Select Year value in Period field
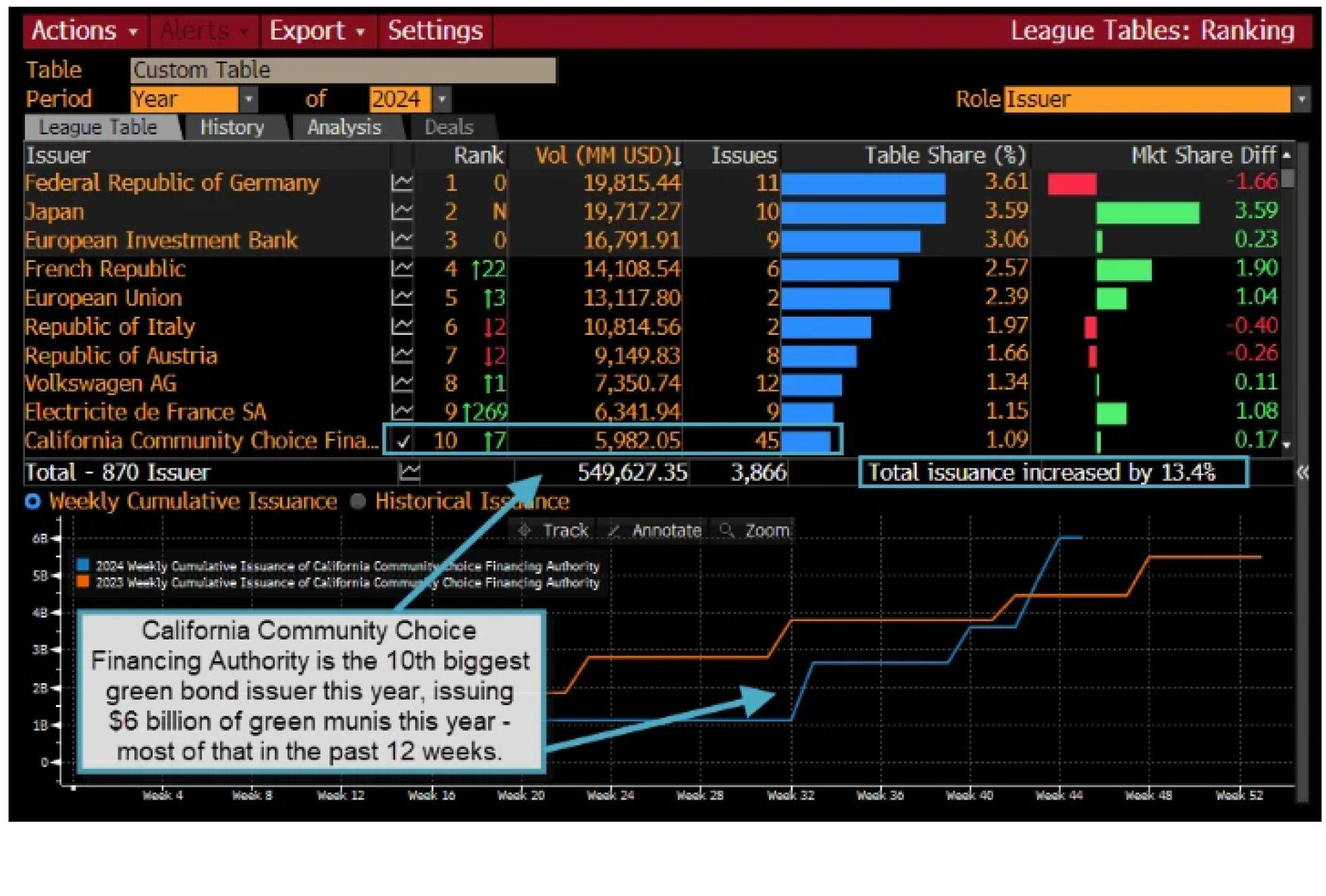The image size is (1326, 896). click(x=184, y=99)
